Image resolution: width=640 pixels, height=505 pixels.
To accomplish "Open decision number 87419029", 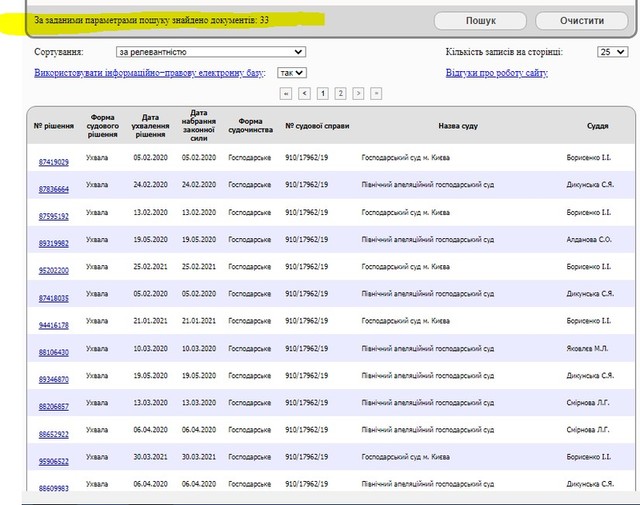I will point(53,162).
